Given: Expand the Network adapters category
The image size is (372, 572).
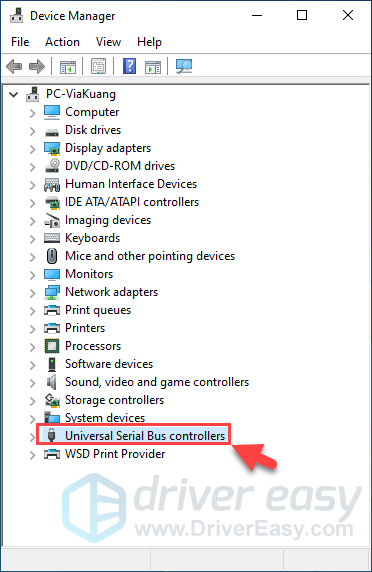Looking at the screenshot, I should click(x=33, y=293).
